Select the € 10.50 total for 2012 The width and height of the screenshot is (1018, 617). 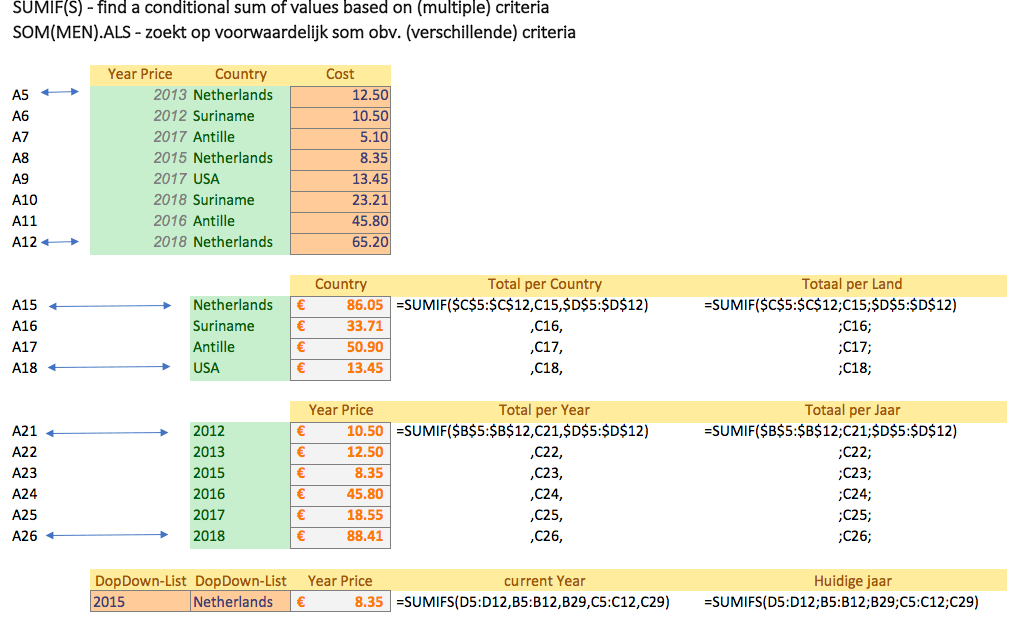(340, 431)
